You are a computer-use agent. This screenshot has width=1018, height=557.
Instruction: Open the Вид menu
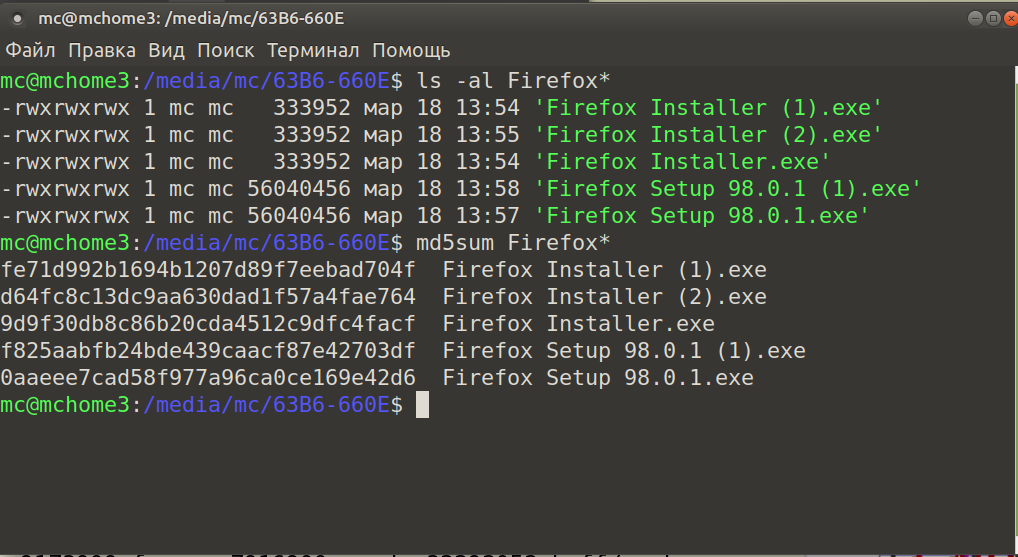[167, 50]
